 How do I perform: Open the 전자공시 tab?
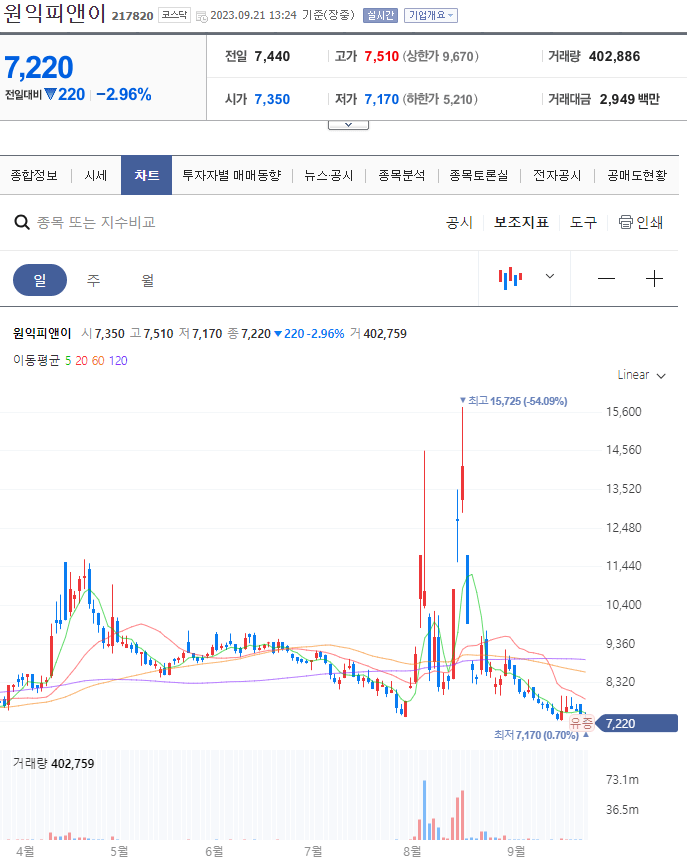coord(557,175)
